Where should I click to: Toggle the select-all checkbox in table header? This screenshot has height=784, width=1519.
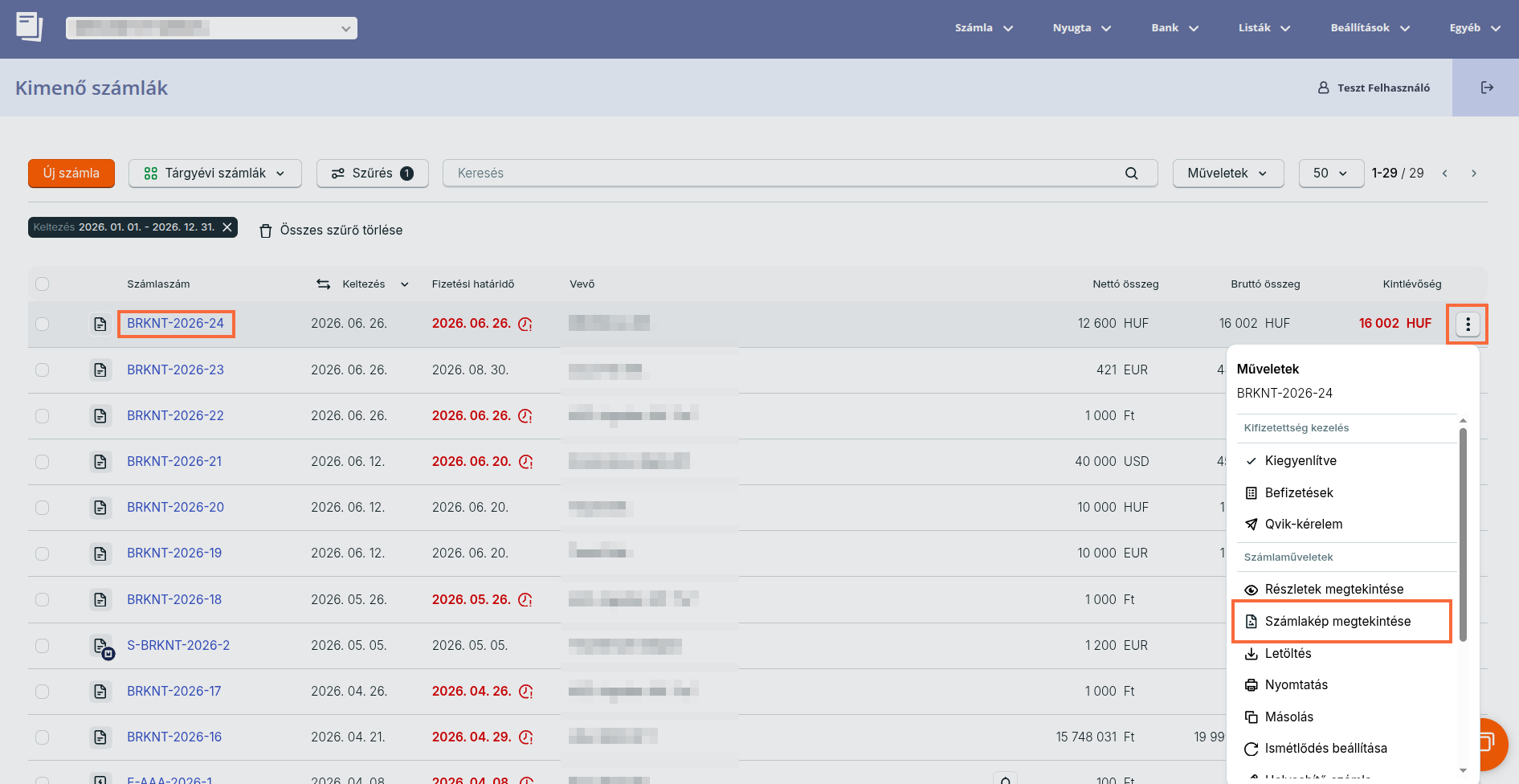click(43, 284)
